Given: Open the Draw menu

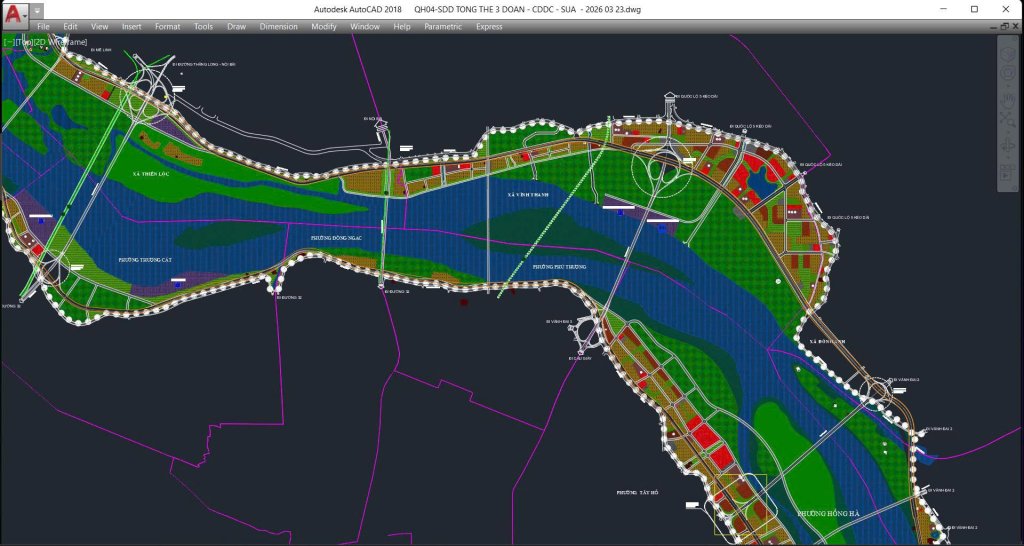Looking at the screenshot, I should [236, 27].
